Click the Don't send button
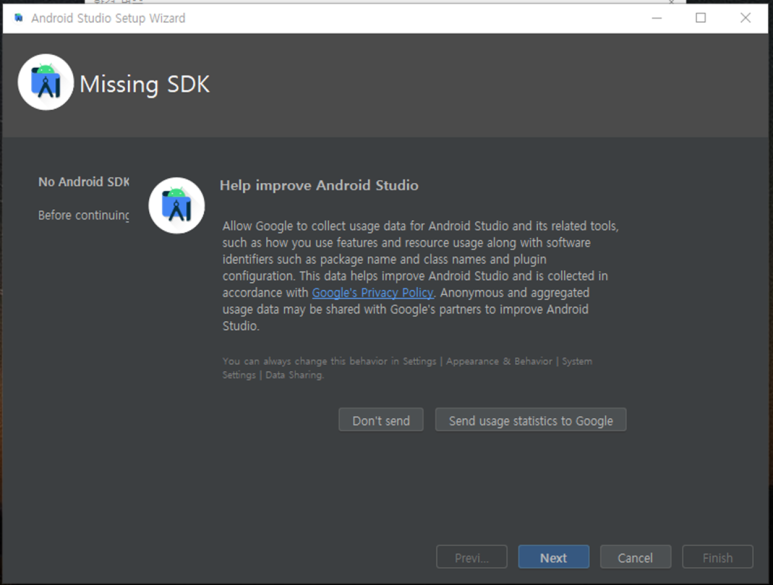Screen dimensions: 773x585 pos(381,420)
